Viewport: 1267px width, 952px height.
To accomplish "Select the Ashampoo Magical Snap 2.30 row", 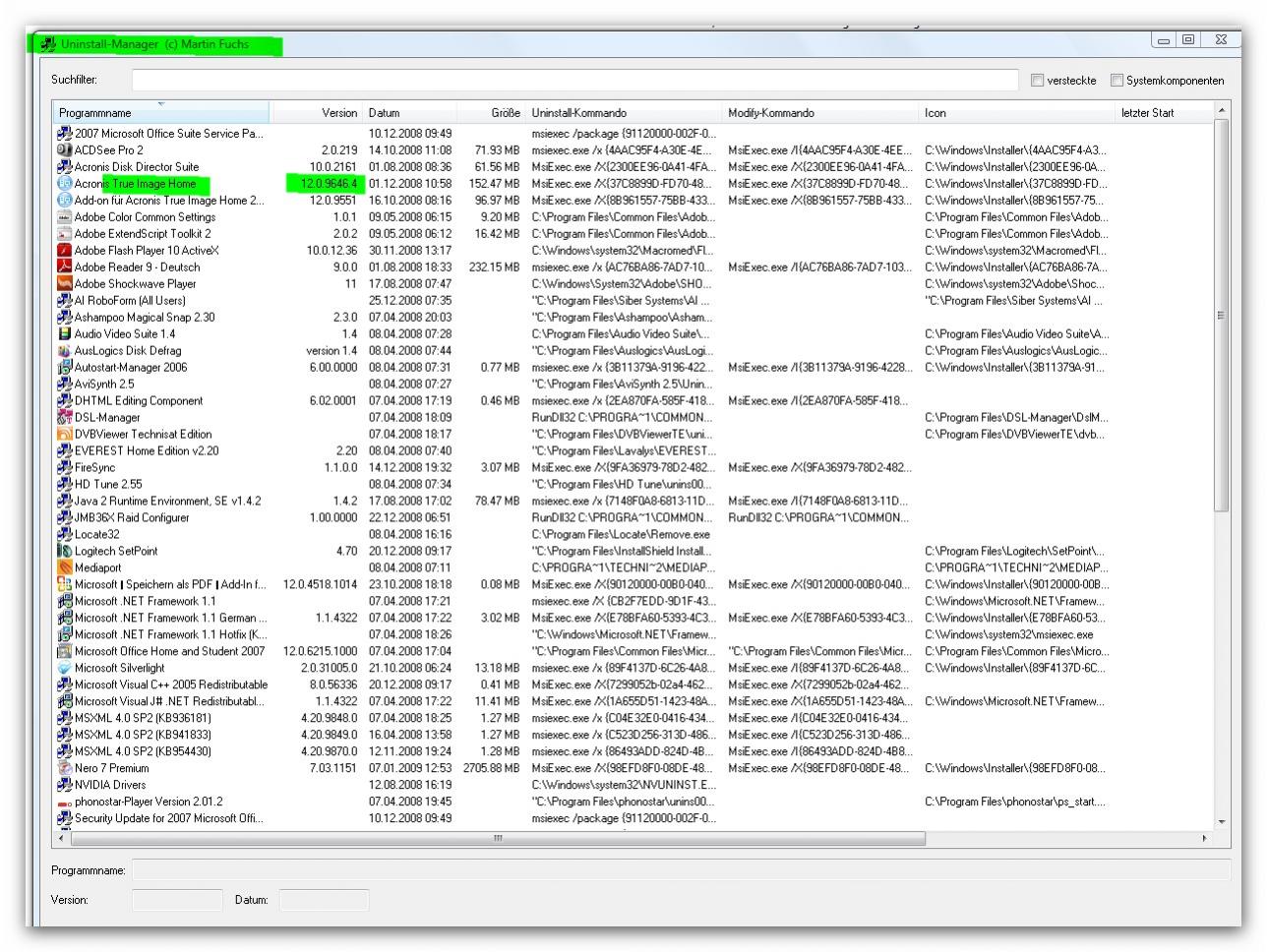I will (x=633, y=318).
